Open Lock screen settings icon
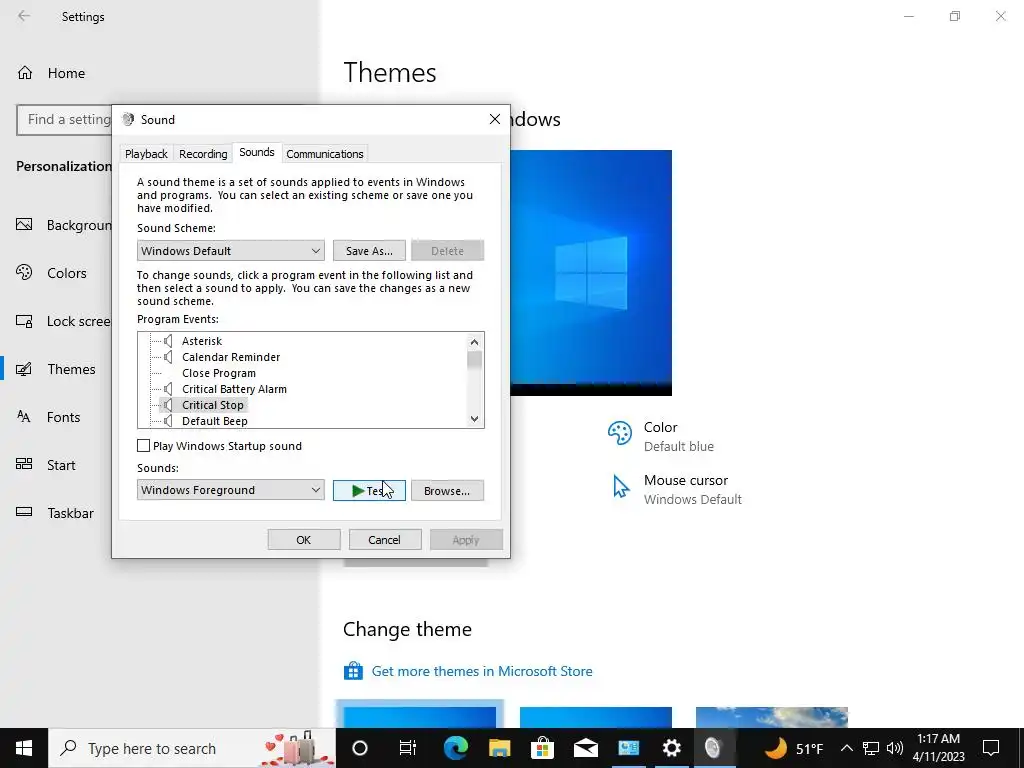Image resolution: width=1024 pixels, height=768 pixels. tap(24, 321)
